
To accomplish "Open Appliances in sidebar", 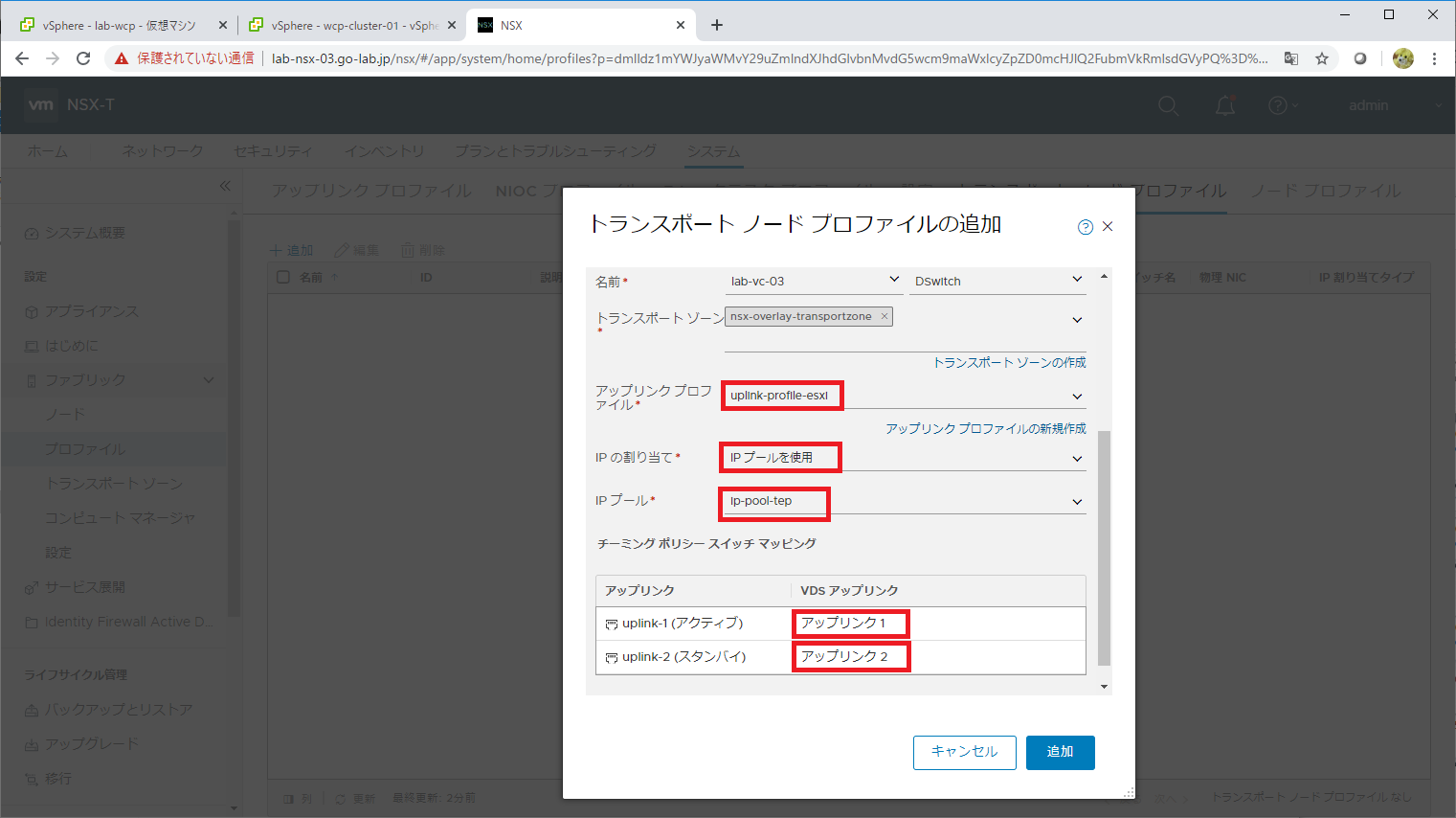I will [x=91, y=311].
